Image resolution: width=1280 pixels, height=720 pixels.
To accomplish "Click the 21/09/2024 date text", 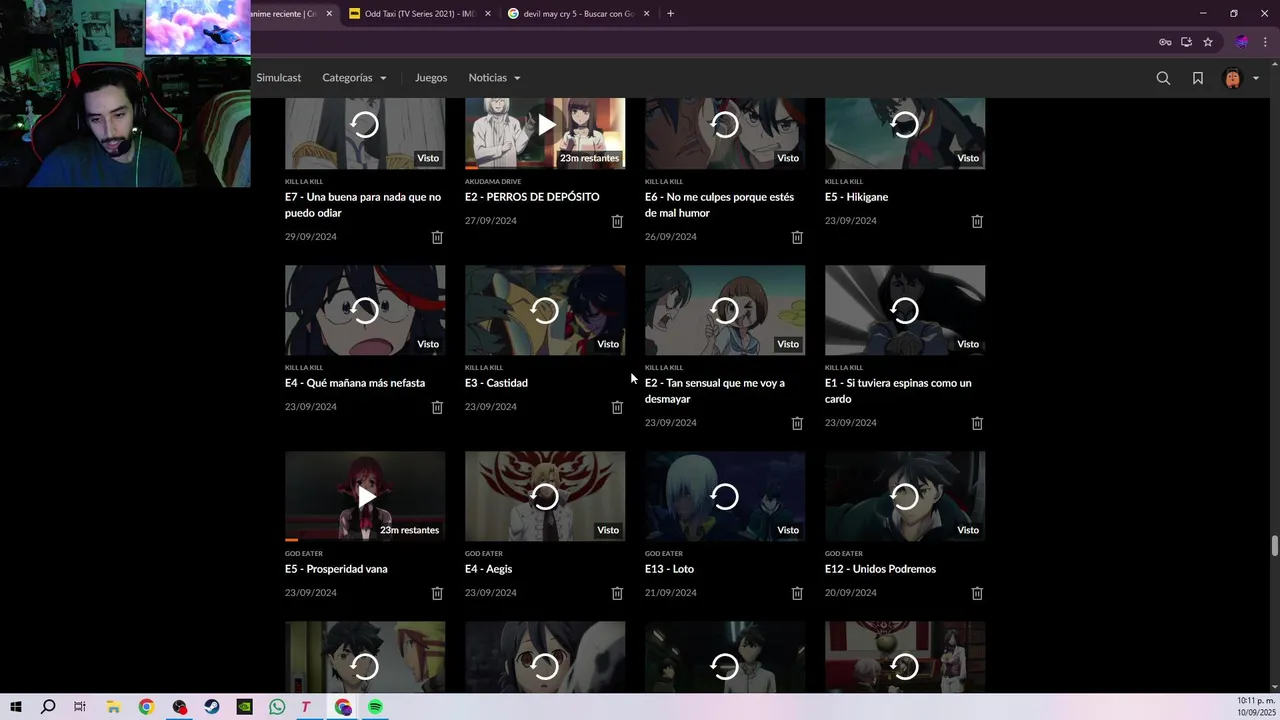I will (x=671, y=593).
